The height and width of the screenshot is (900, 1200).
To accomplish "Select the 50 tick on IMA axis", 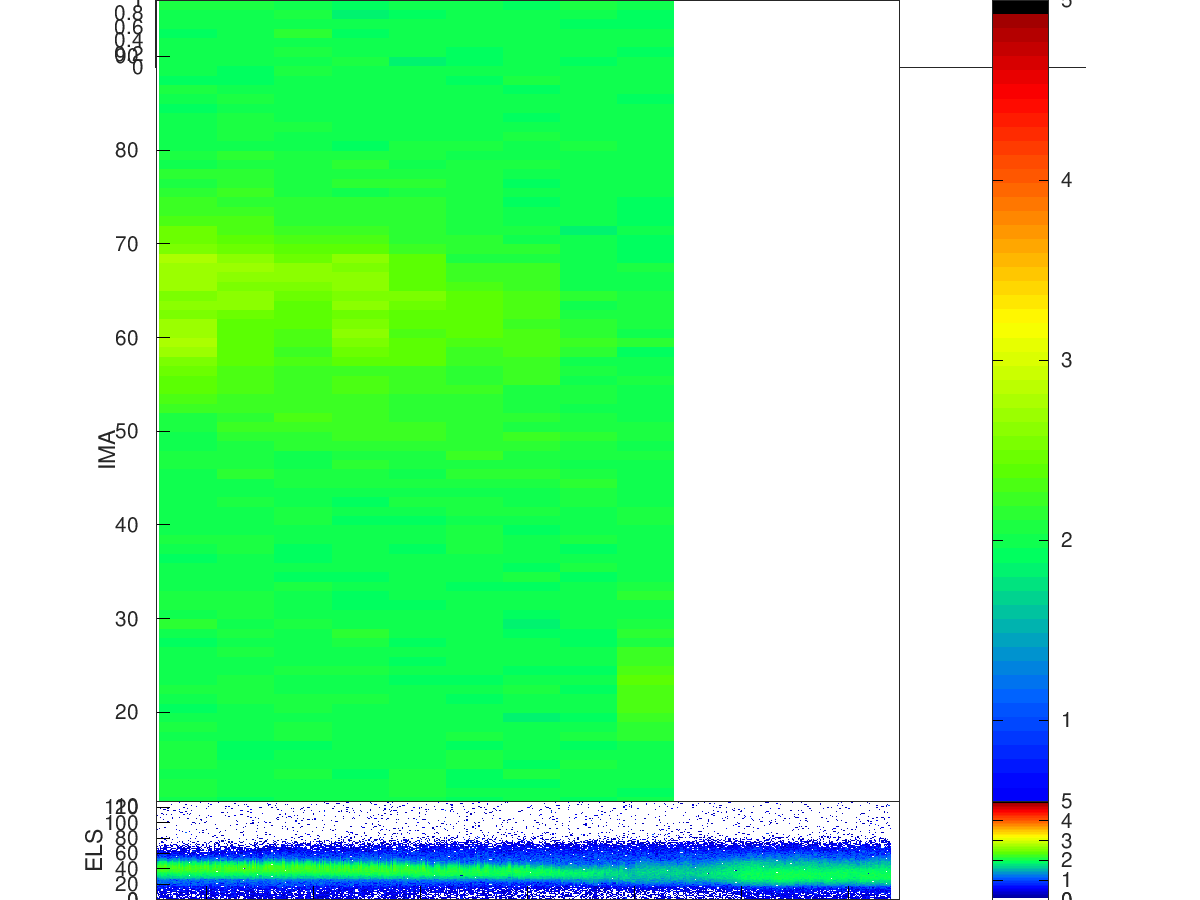I will pos(126,431).
